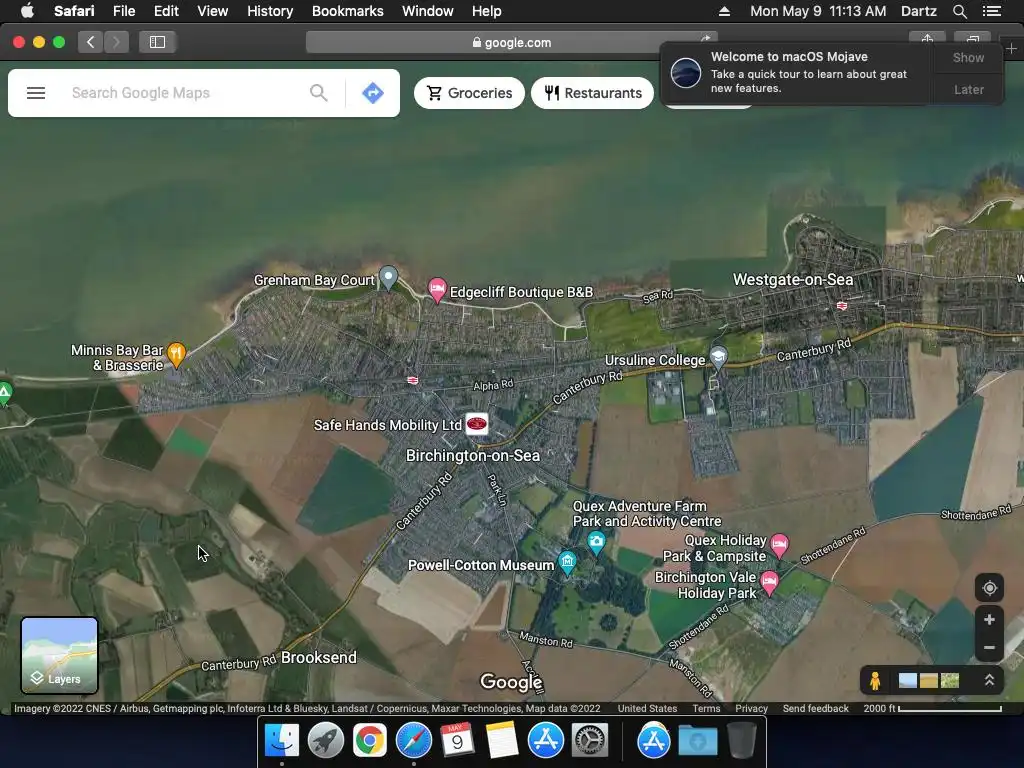Click the Minnis Bay Bar restaurant pin
The height and width of the screenshot is (768, 1024).
point(176,355)
